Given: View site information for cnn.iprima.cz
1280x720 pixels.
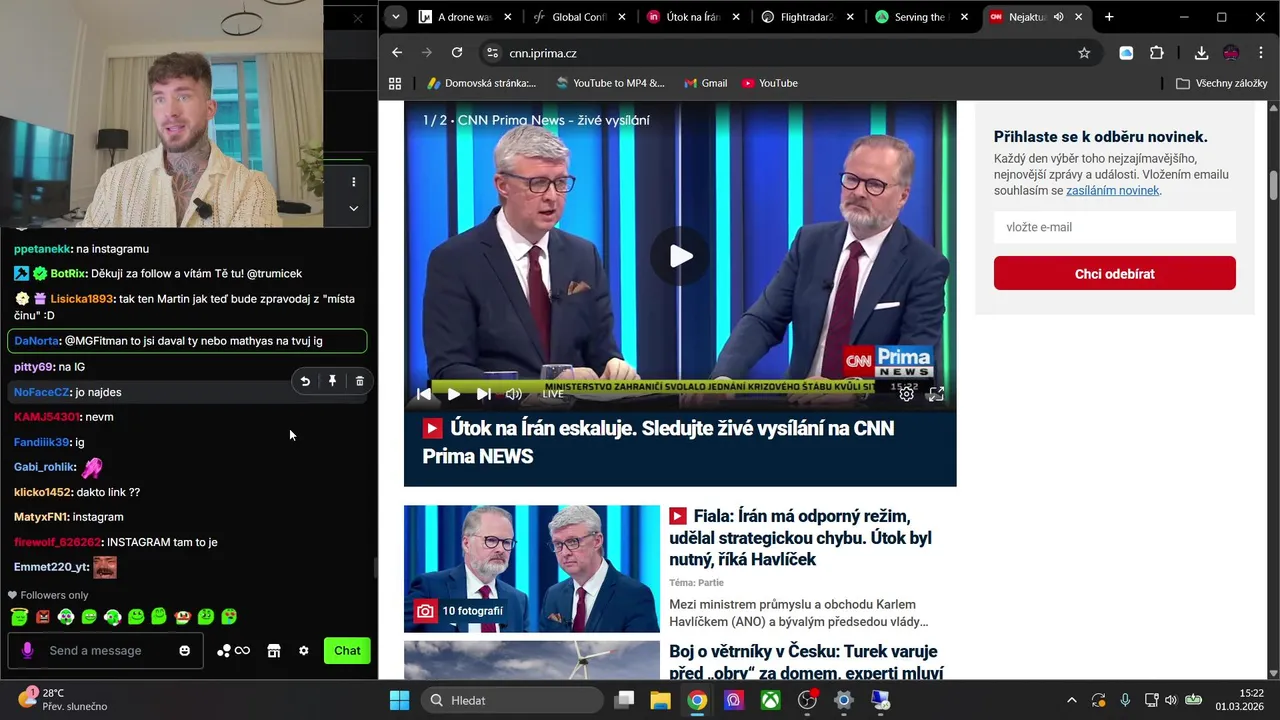Looking at the screenshot, I should coord(491,53).
